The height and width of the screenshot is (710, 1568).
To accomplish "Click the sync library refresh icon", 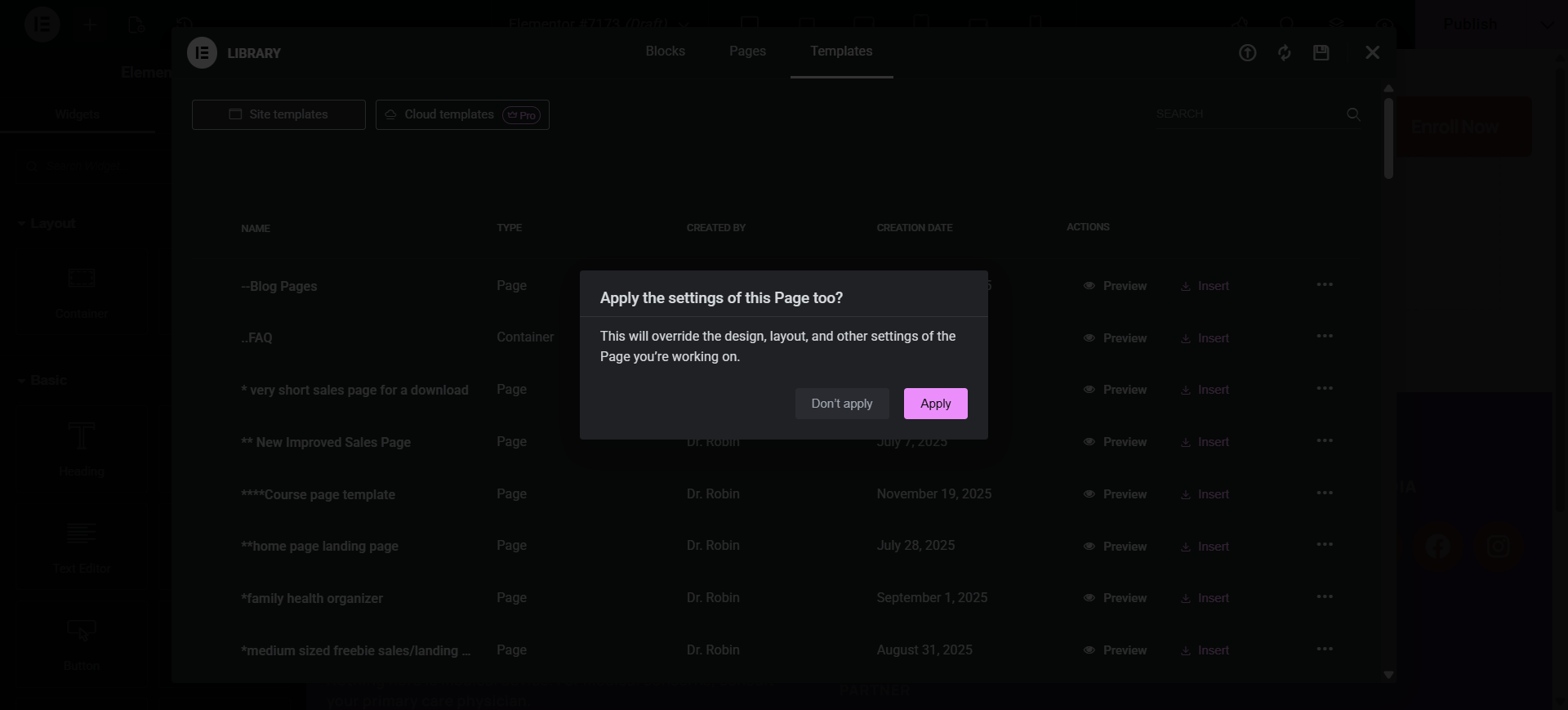I will click(x=1285, y=53).
